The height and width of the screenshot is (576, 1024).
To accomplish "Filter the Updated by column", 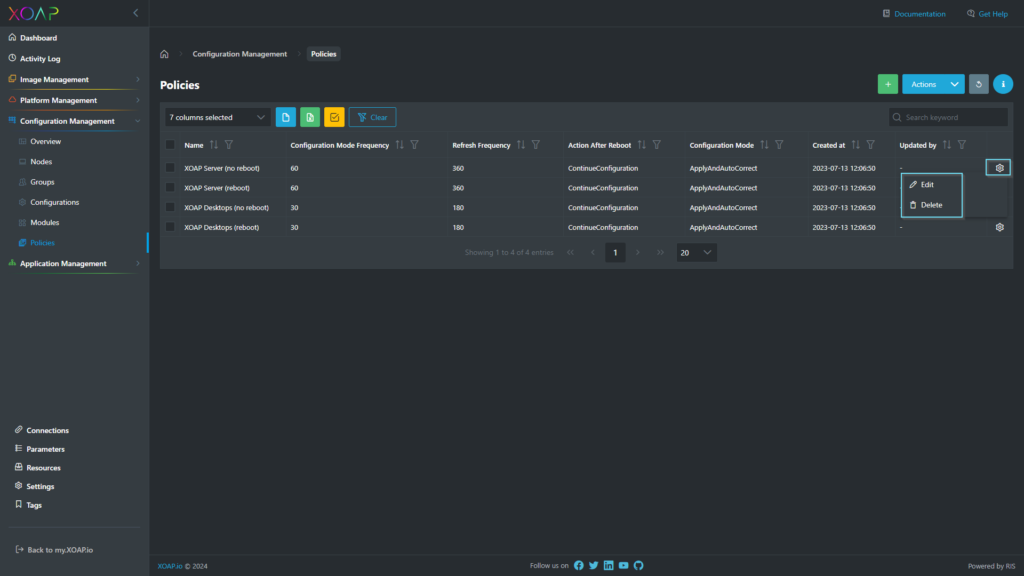I will tap(962, 145).
